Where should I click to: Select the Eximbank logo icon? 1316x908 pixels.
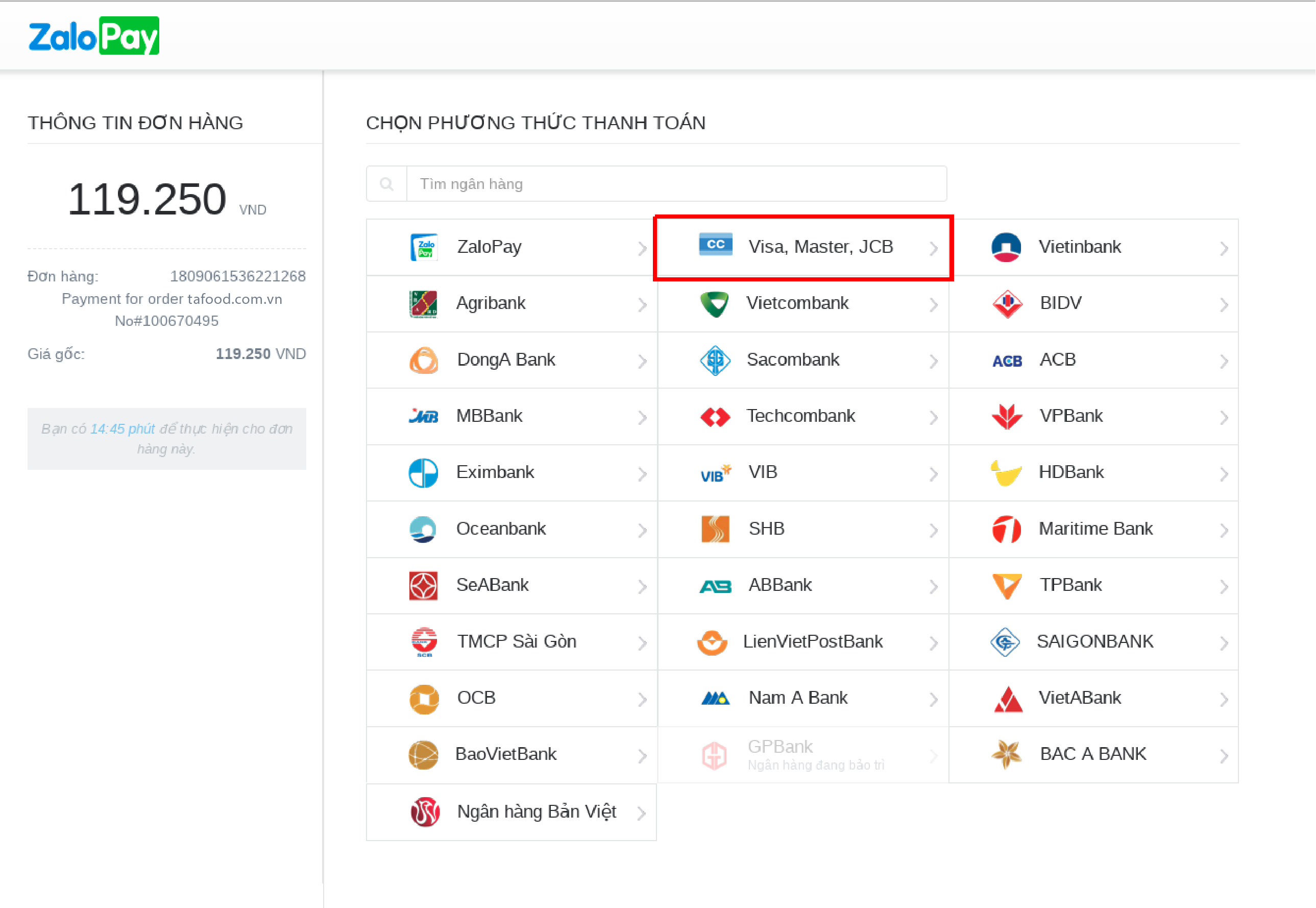[424, 473]
